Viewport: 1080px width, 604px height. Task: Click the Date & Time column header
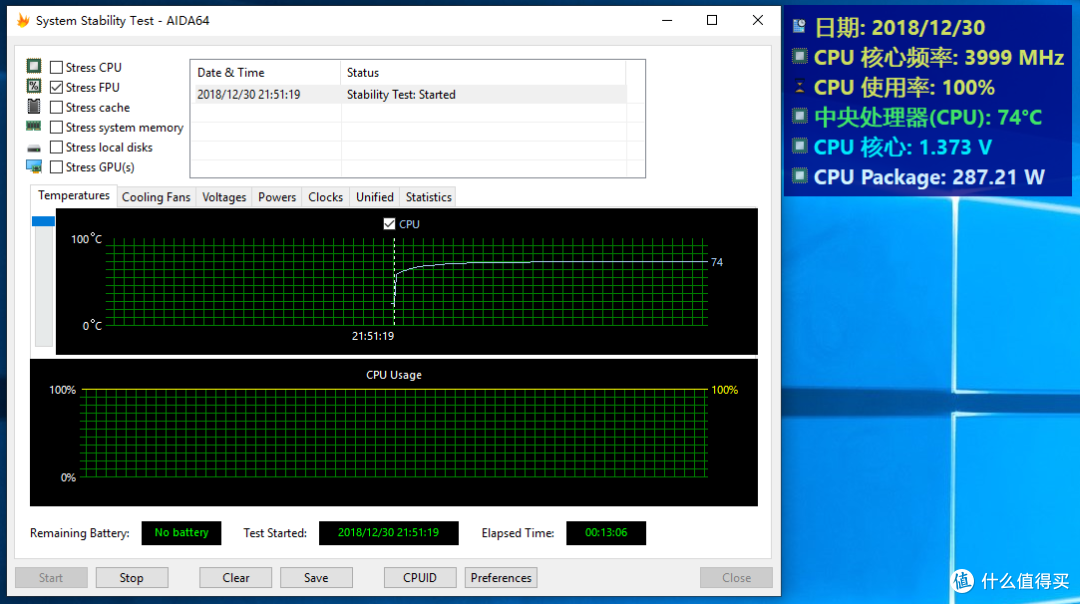265,72
